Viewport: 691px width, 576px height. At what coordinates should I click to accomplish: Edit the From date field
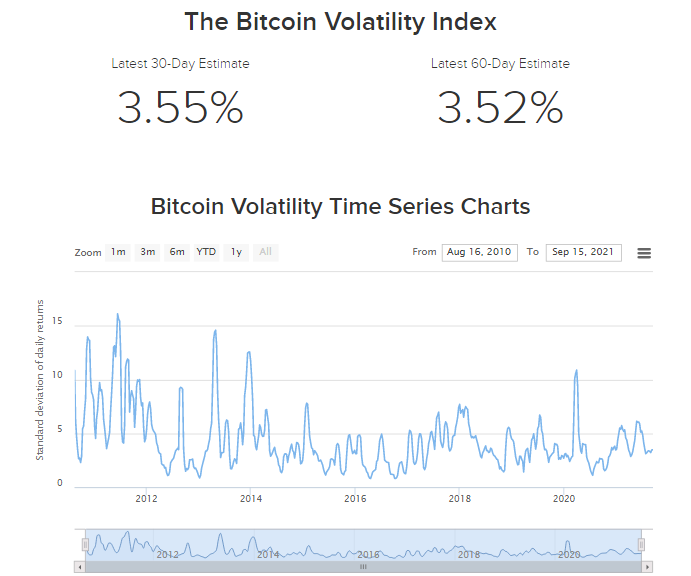click(x=479, y=252)
